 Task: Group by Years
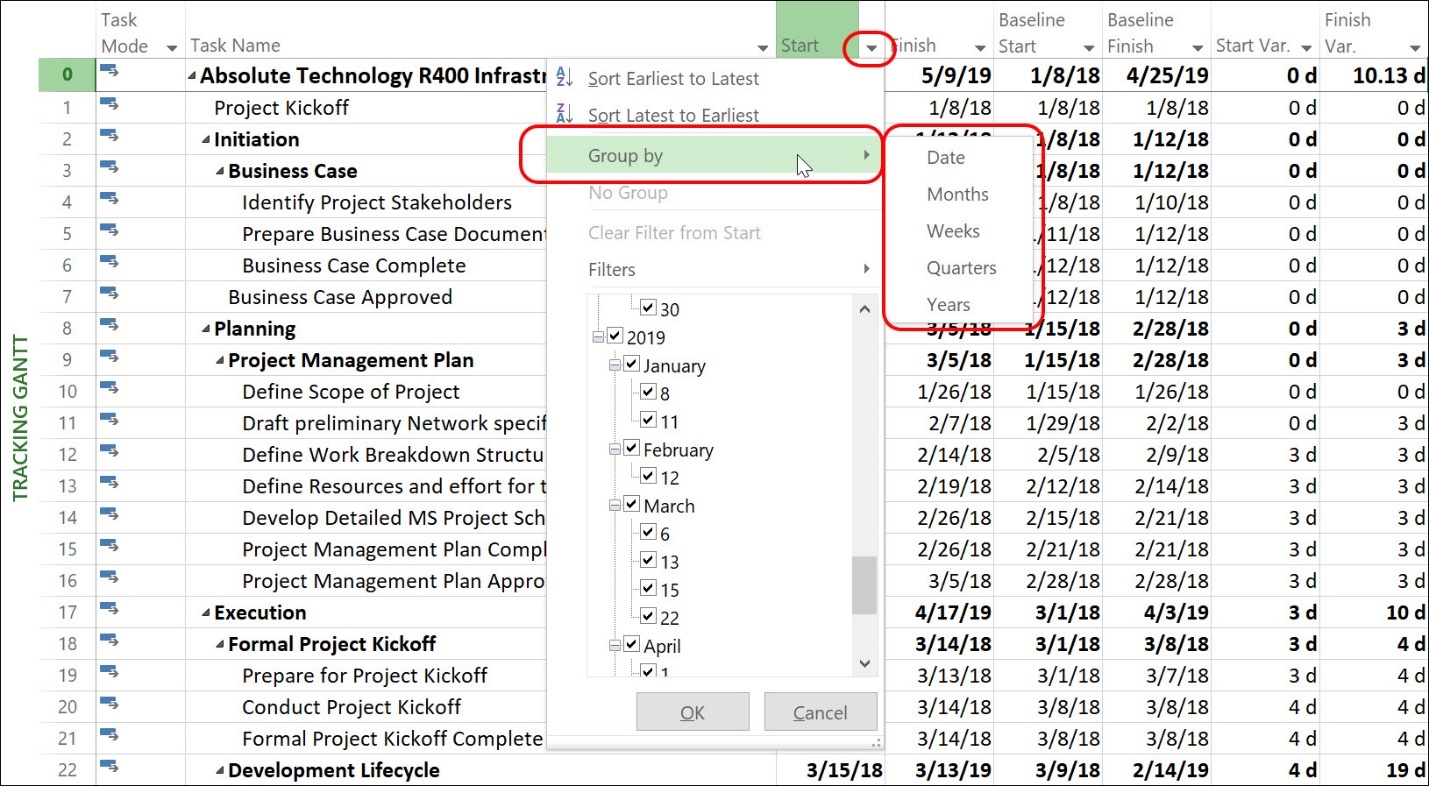click(x=948, y=305)
